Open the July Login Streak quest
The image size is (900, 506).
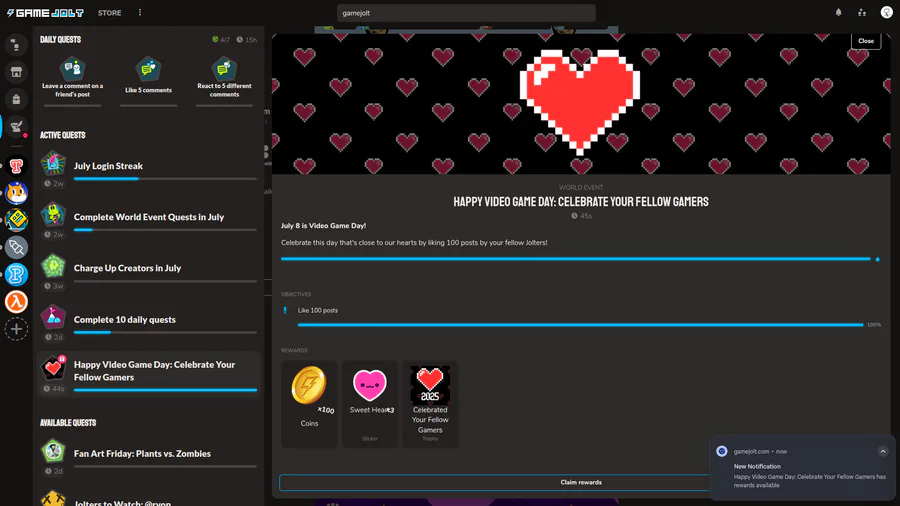148,170
